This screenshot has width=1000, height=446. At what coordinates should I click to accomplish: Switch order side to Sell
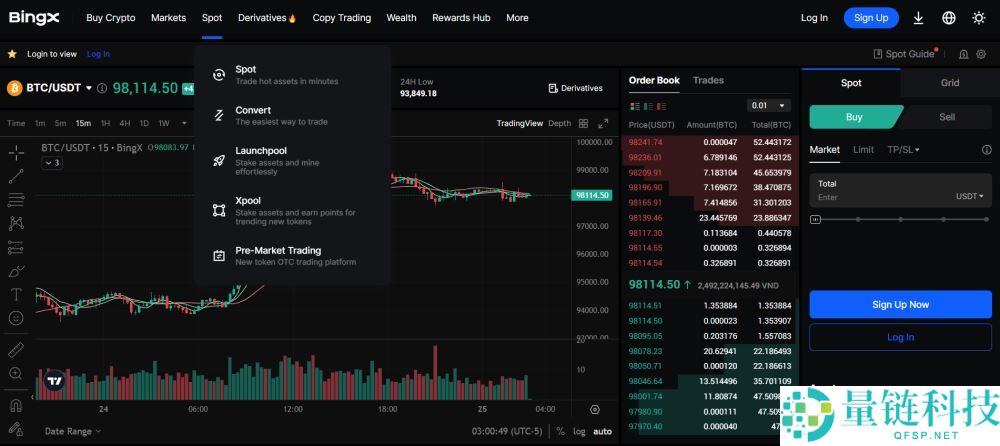(x=946, y=117)
